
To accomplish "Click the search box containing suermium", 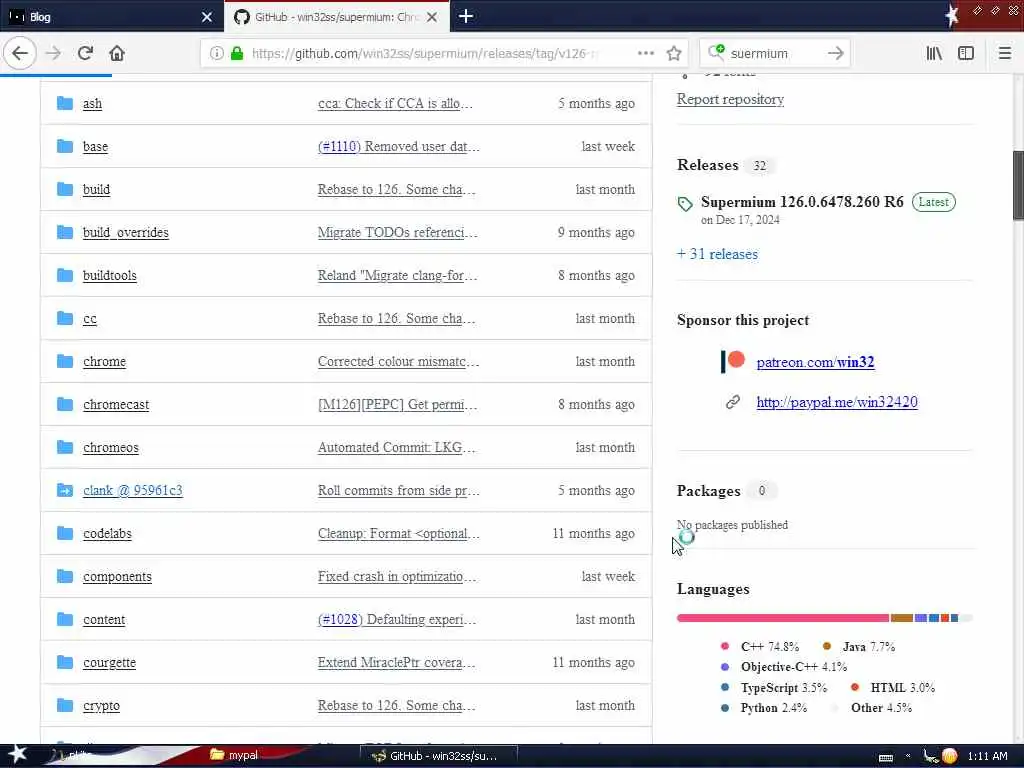I will tap(774, 54).
